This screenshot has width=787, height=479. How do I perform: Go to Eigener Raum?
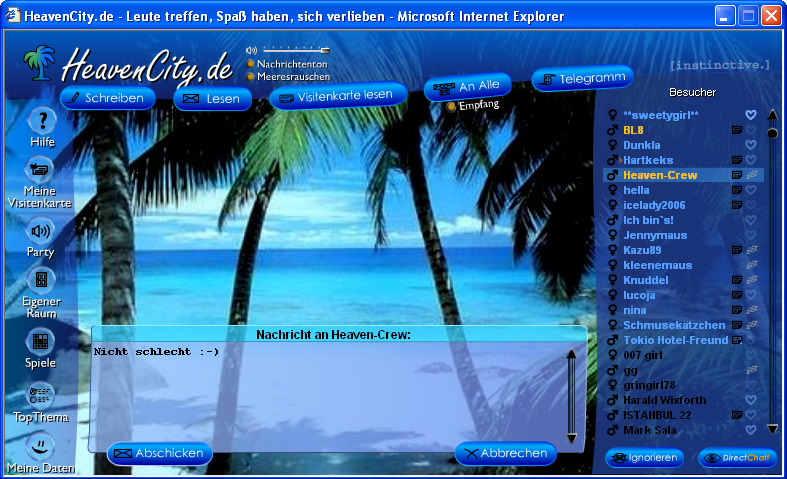pyautogui.click(x=41, y=279)
